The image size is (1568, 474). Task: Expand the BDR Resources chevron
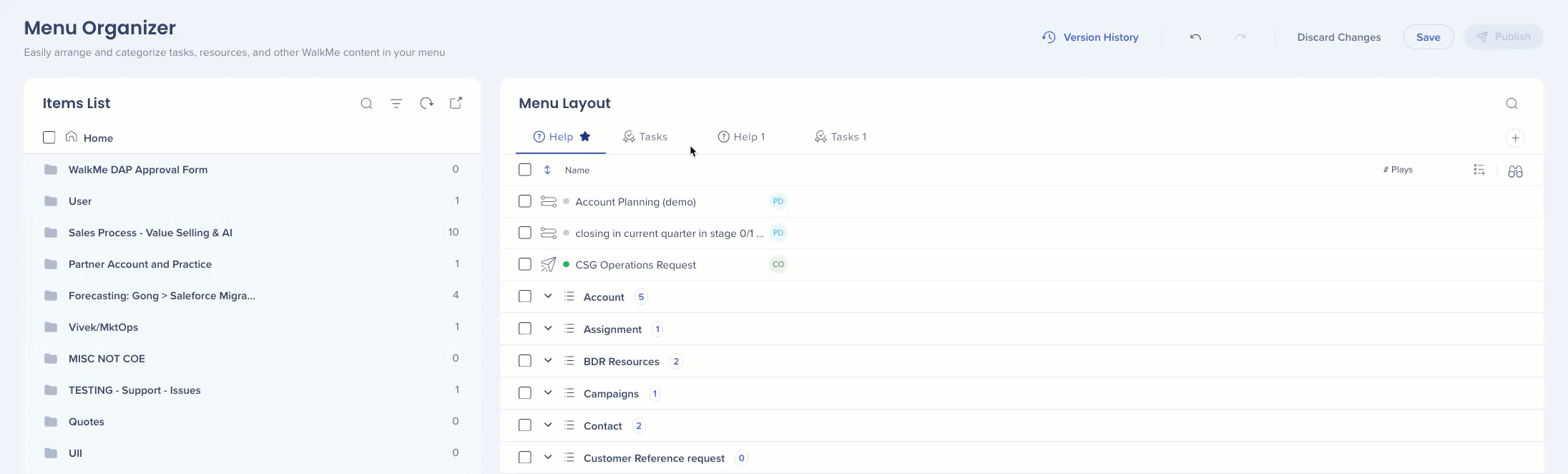(x=548, y=361)
